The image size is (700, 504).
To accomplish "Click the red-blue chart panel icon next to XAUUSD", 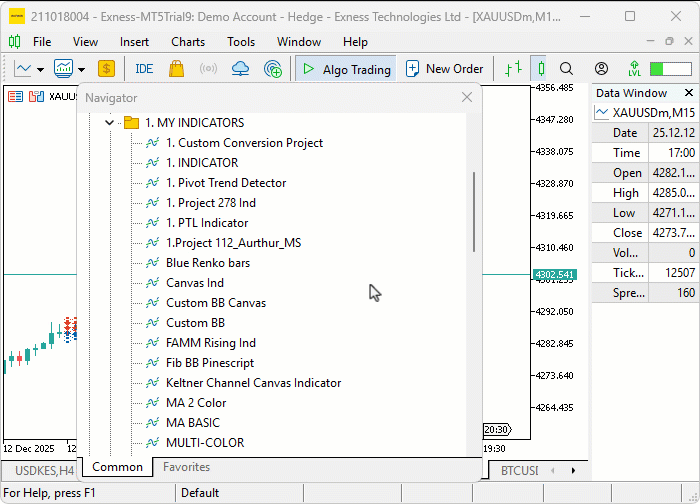I will coord(37,96).
